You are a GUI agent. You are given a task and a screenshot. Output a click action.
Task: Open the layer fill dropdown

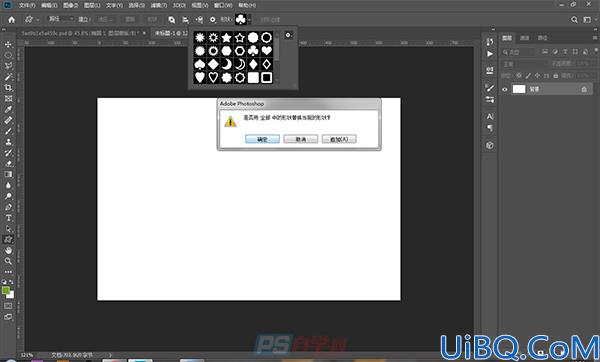pos(583,76)
